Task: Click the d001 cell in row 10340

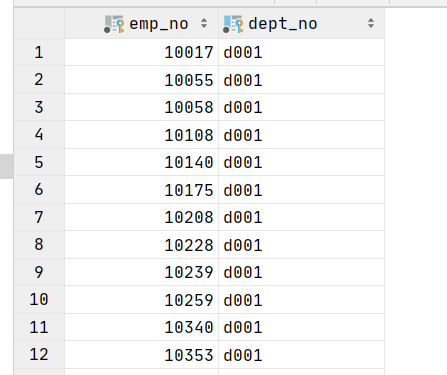Action: point(302,327)
